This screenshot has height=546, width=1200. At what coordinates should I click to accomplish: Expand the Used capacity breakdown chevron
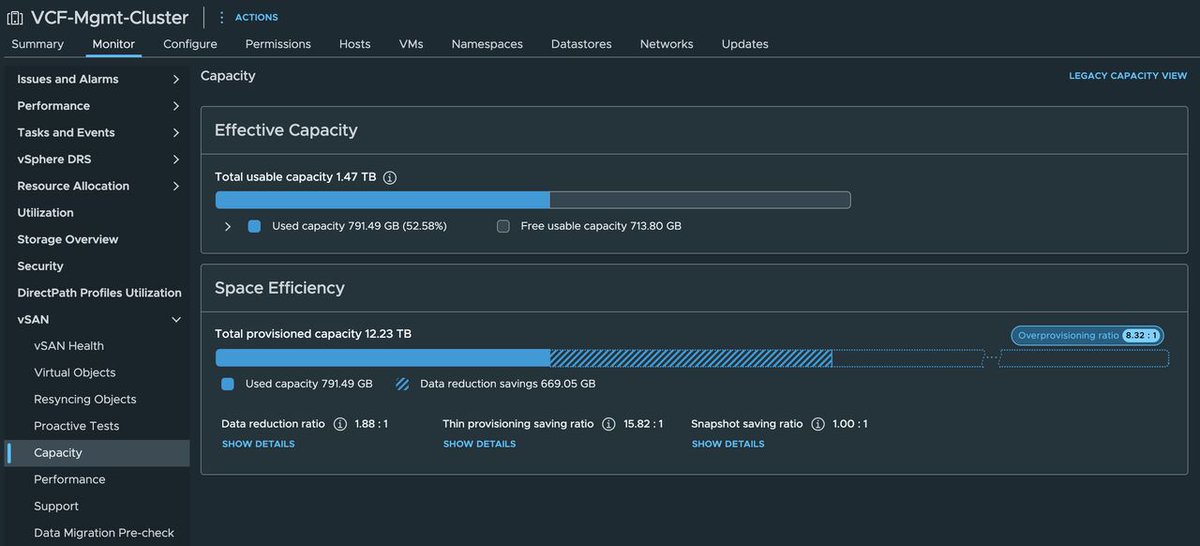(227, 227)
